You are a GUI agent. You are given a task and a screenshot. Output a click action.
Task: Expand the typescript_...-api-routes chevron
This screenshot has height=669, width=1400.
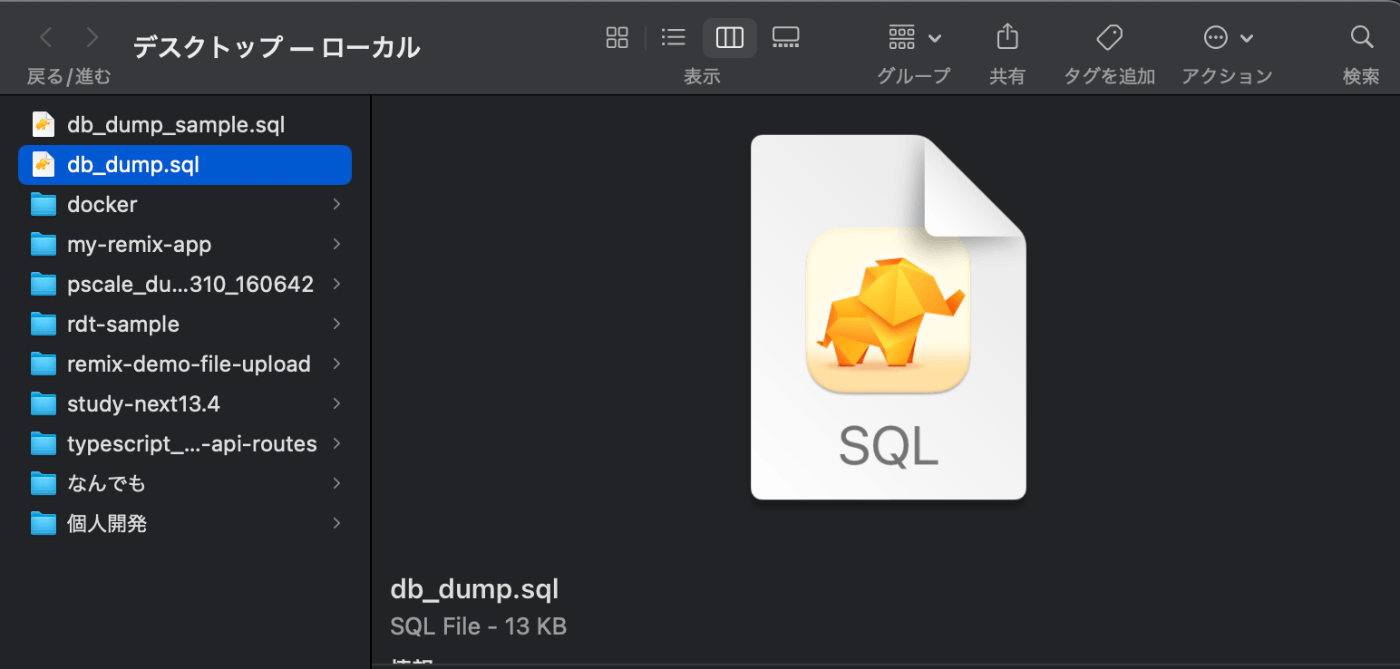(x=337, y=443)
